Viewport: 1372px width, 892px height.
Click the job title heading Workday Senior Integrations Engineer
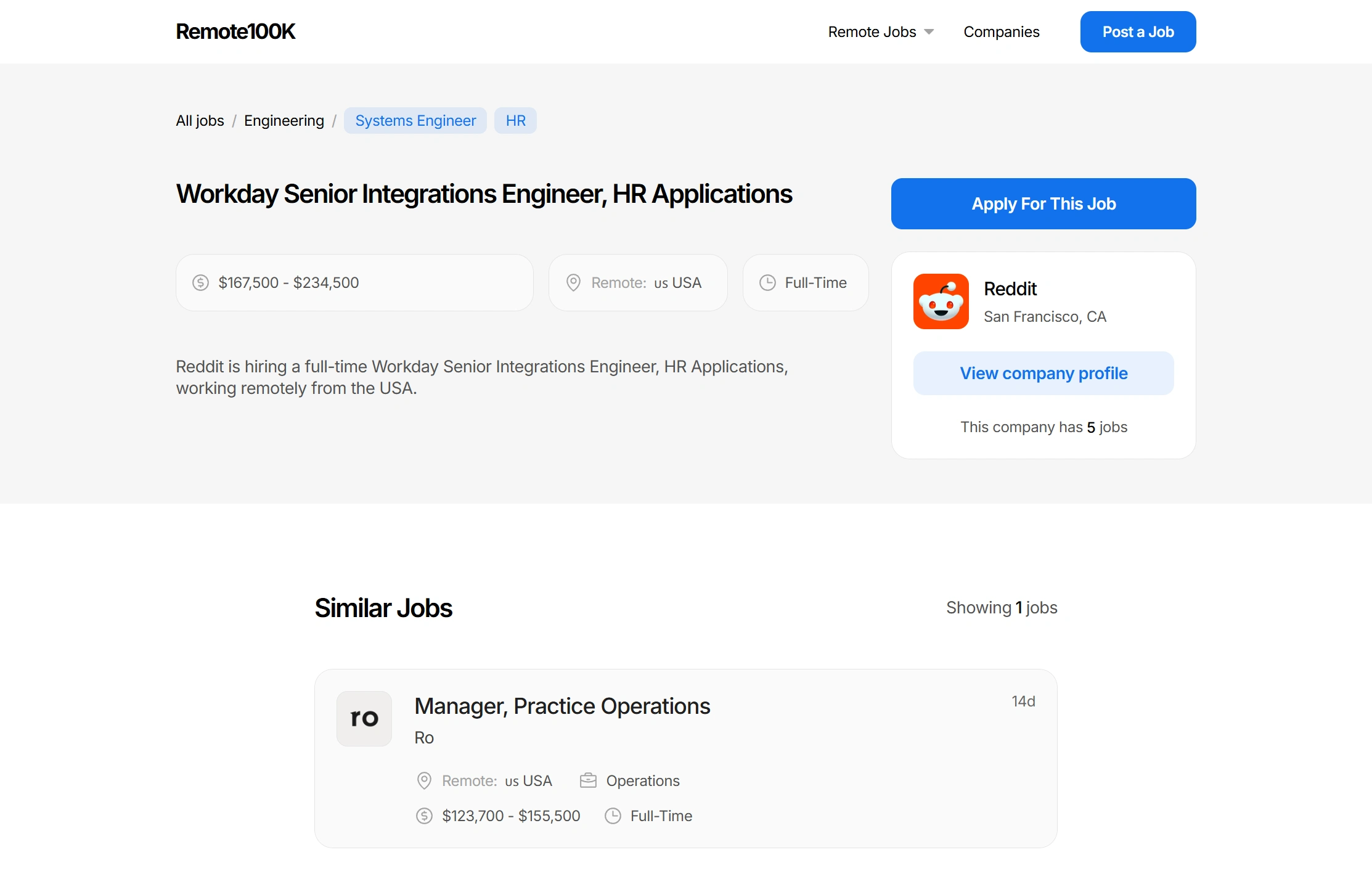[484, 194]
